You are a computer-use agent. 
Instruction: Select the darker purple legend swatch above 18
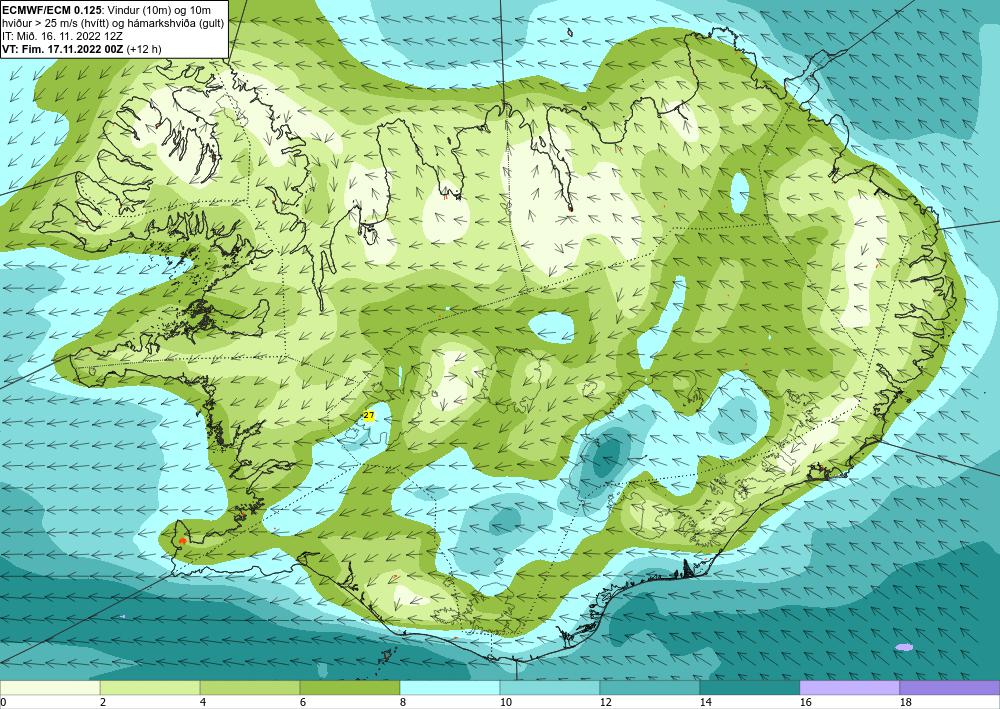point(950,688)
